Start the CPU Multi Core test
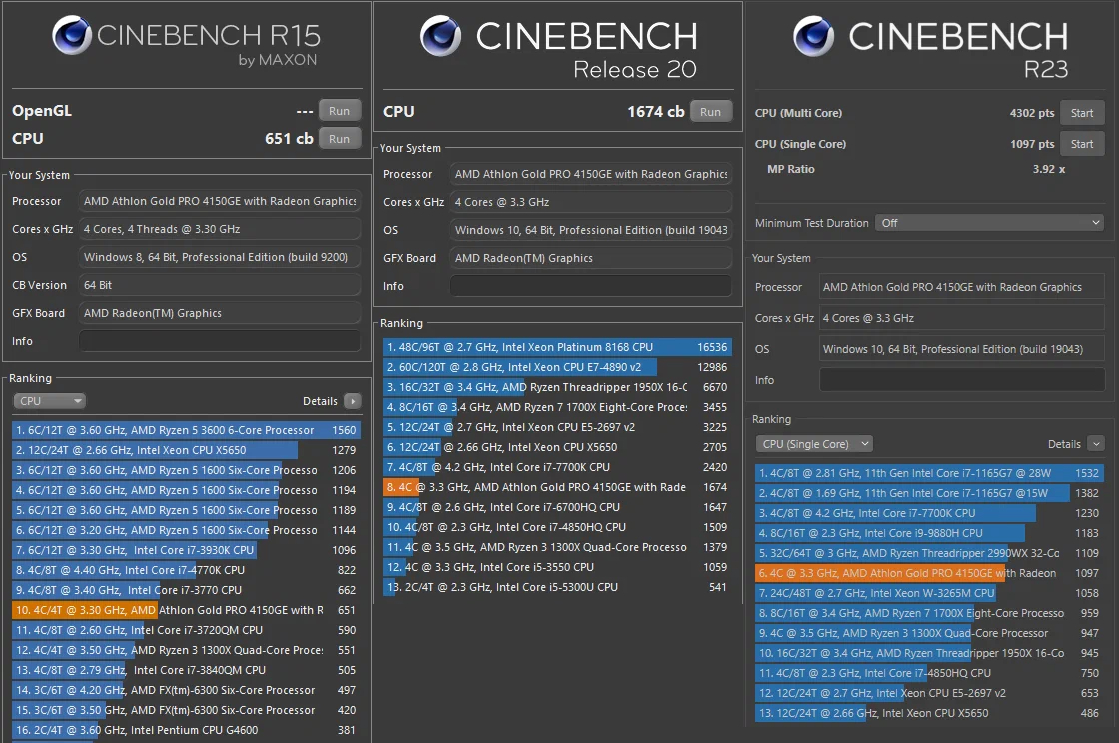This screenshot has height=743, width=1119. pyautogui.click(x=1081, y=113)
